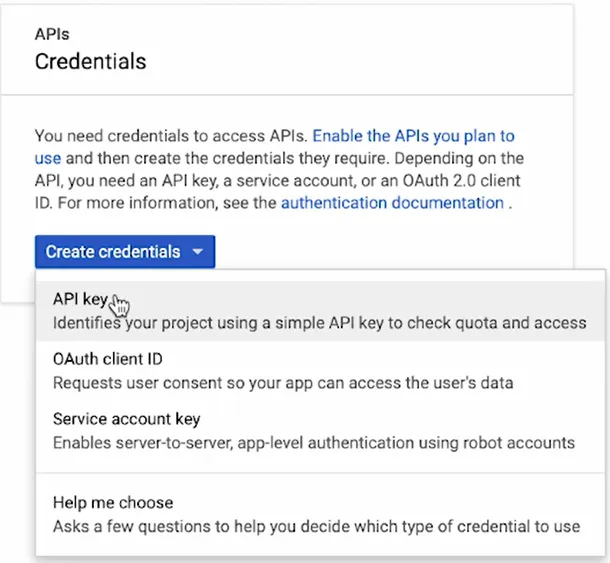Click the APIs label above Credentials
This screenshot has width=610, height=563.
[50, 34]
